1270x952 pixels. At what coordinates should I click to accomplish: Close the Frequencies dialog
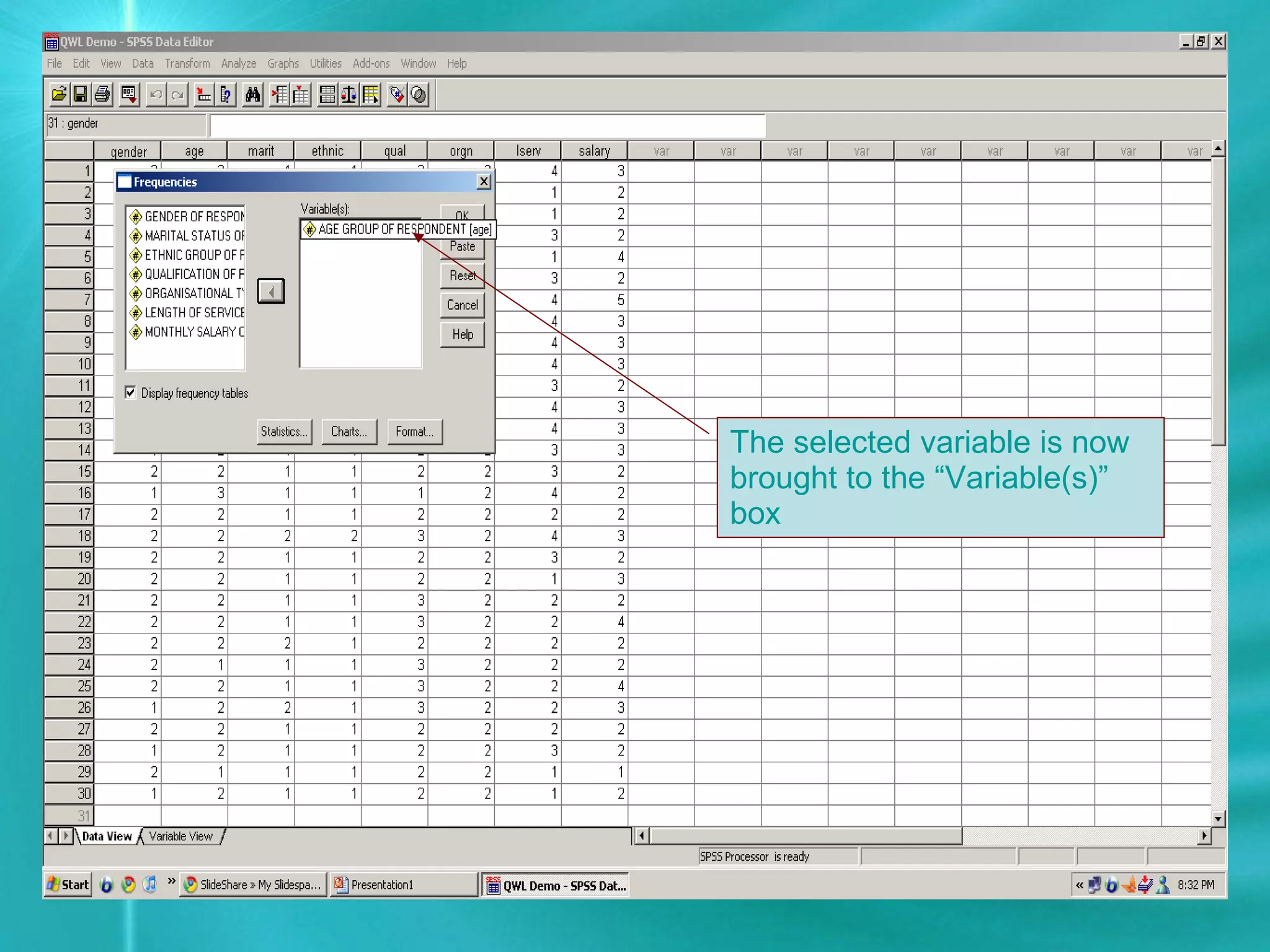pyautogui.click(x=484, y=182)
